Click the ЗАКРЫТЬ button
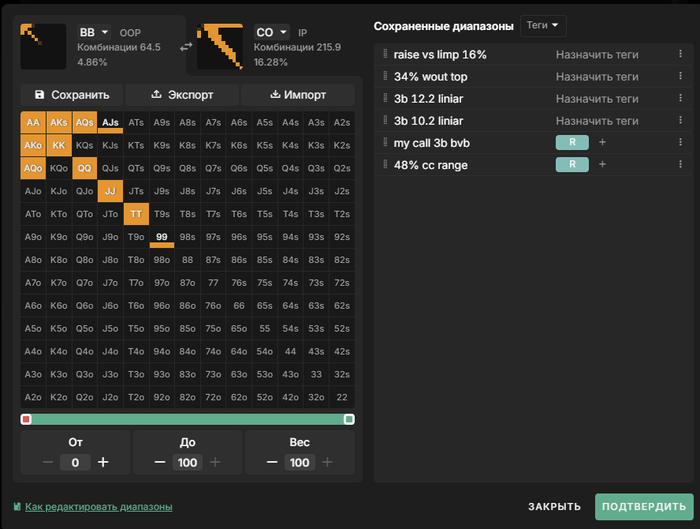 coord(554,507)
